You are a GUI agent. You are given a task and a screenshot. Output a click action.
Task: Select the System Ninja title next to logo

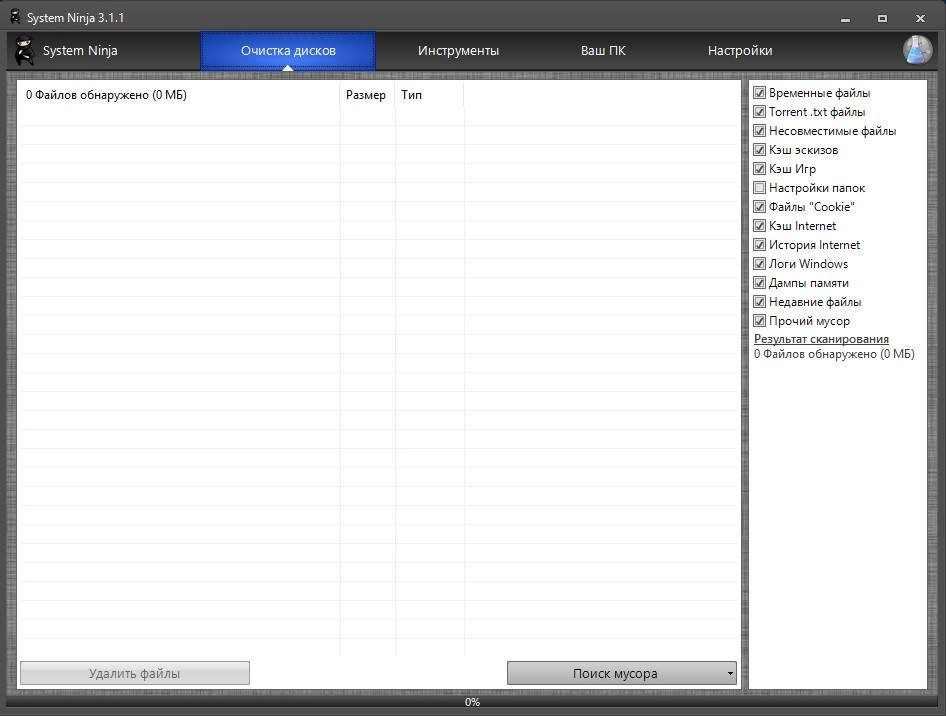[80, 51]
